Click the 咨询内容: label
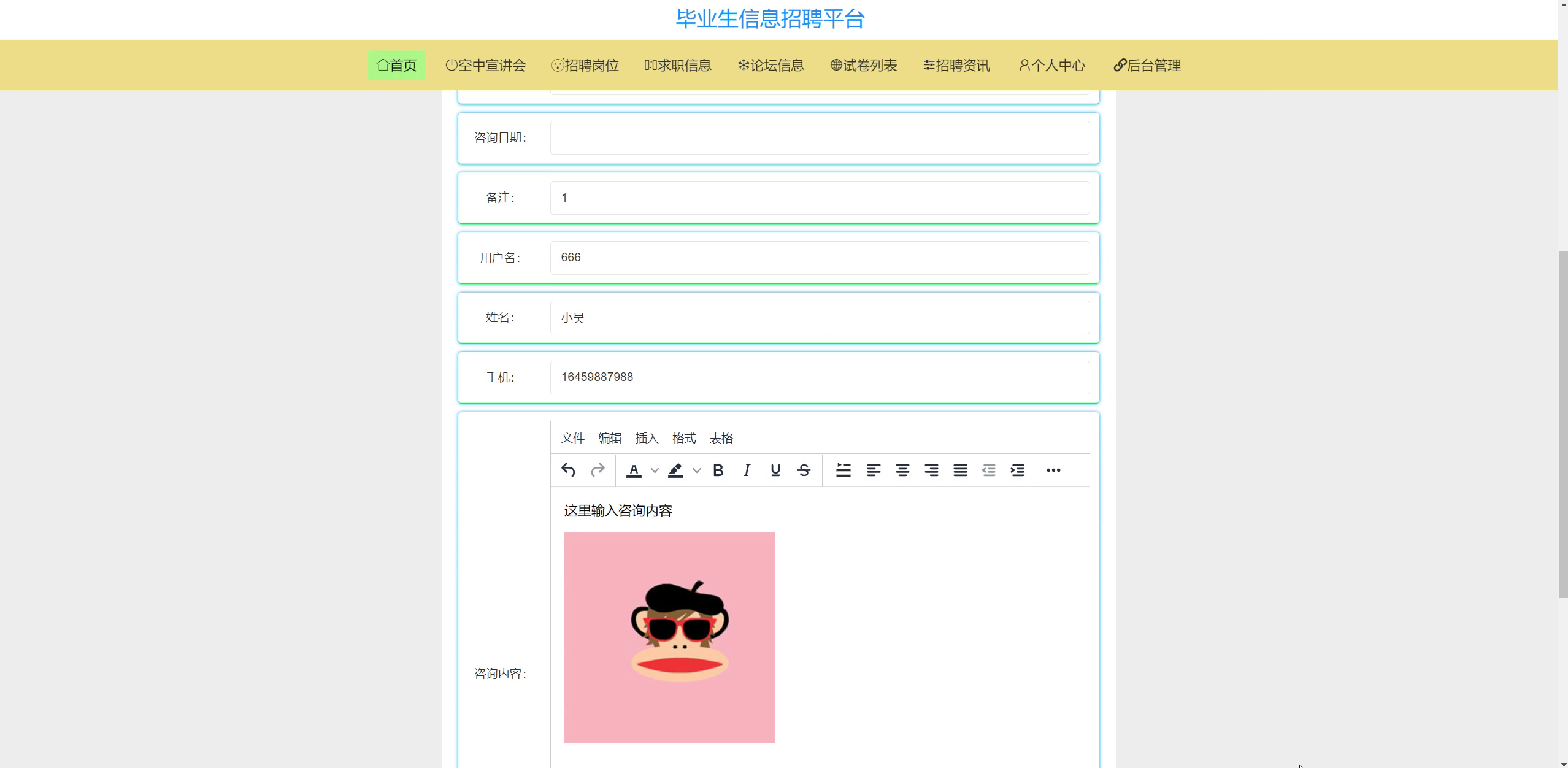Viewport: 1568px width, 768px height. [x=501, y=674]
